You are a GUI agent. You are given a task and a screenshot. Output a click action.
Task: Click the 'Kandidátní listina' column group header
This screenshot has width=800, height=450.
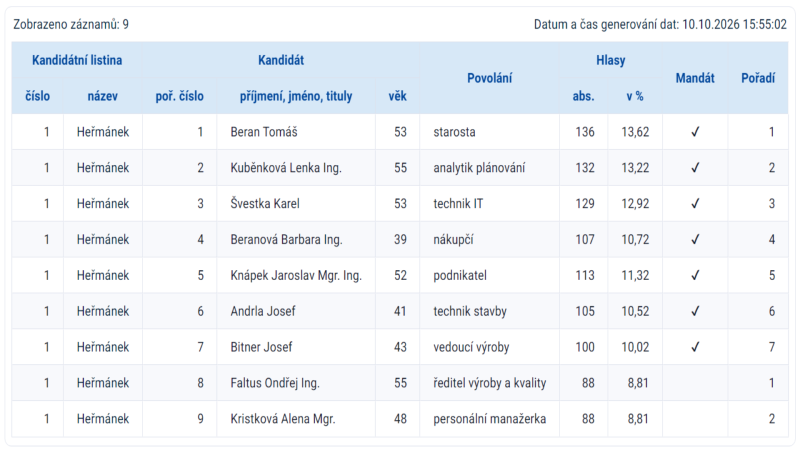pos(77,60)
